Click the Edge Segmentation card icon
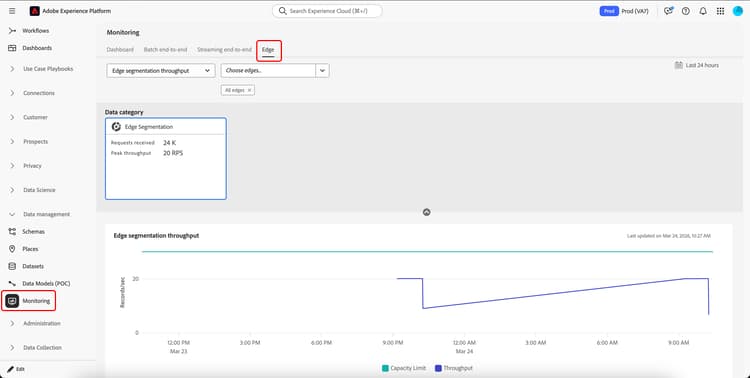This screenshot has height=378, width=750. click(116, 127)
